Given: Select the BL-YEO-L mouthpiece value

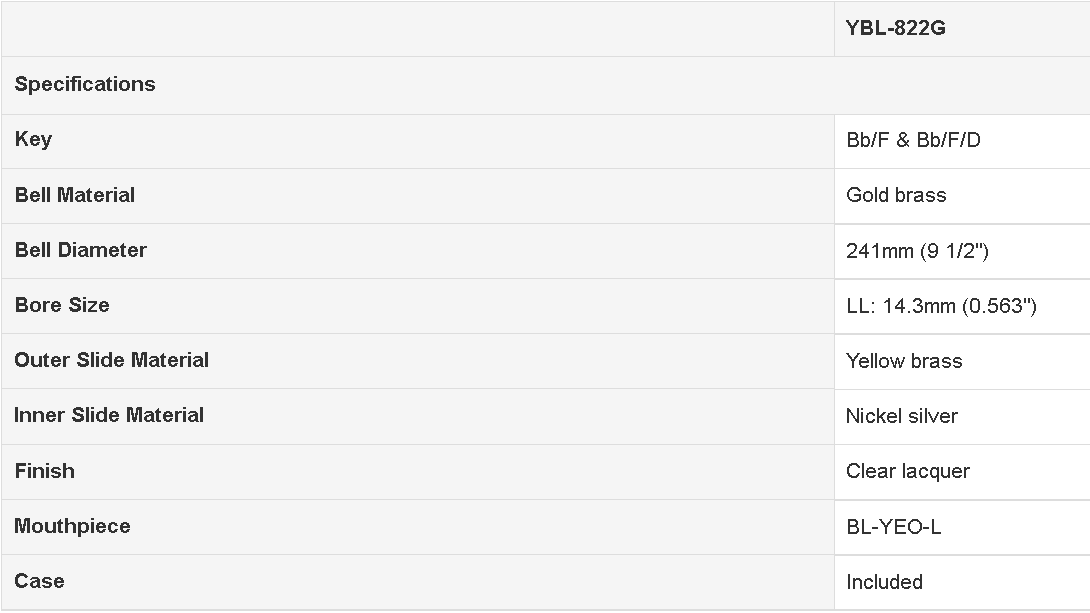Looking at the screenshot, I should 894,527.
